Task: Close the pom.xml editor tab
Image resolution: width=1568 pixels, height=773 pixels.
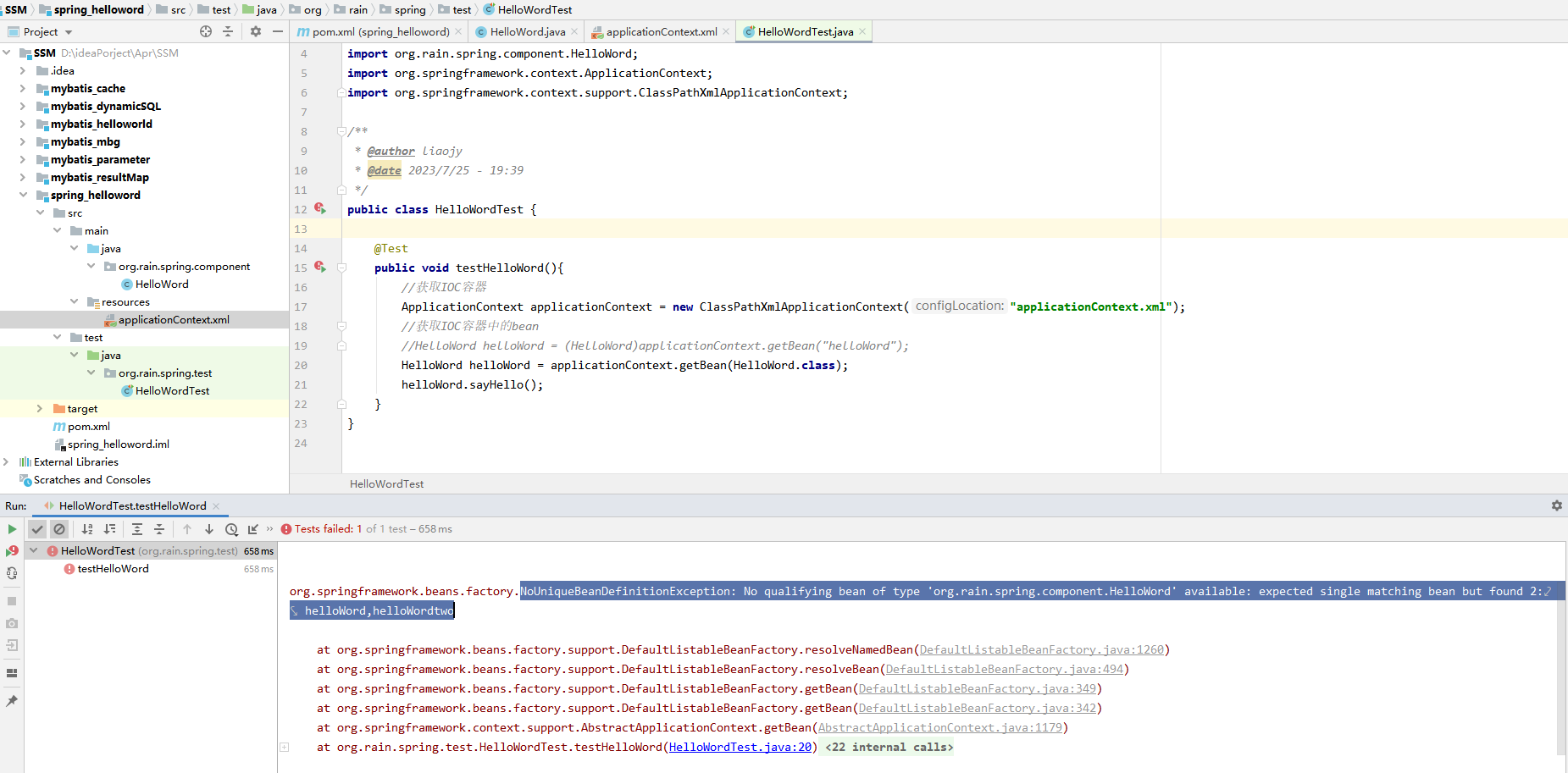Action: [458, 31]
